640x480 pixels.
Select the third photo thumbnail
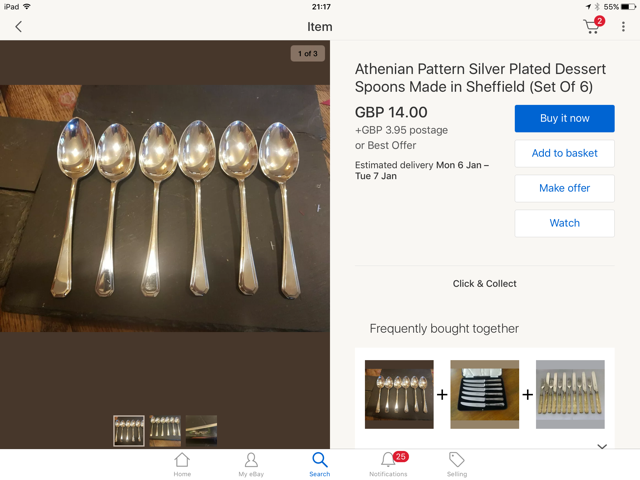201,430
